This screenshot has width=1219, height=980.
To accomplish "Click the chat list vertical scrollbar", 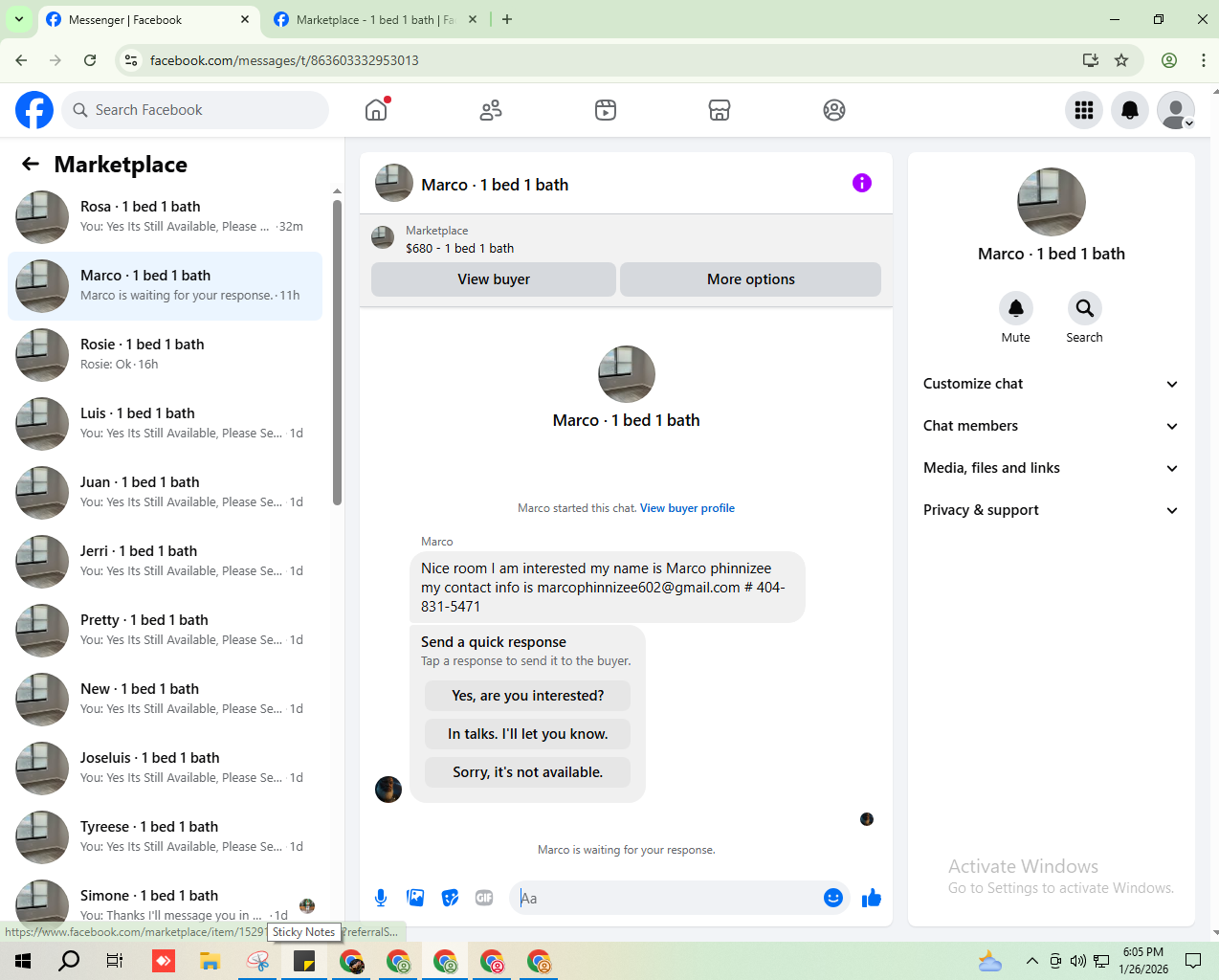I will coord(337,352).
